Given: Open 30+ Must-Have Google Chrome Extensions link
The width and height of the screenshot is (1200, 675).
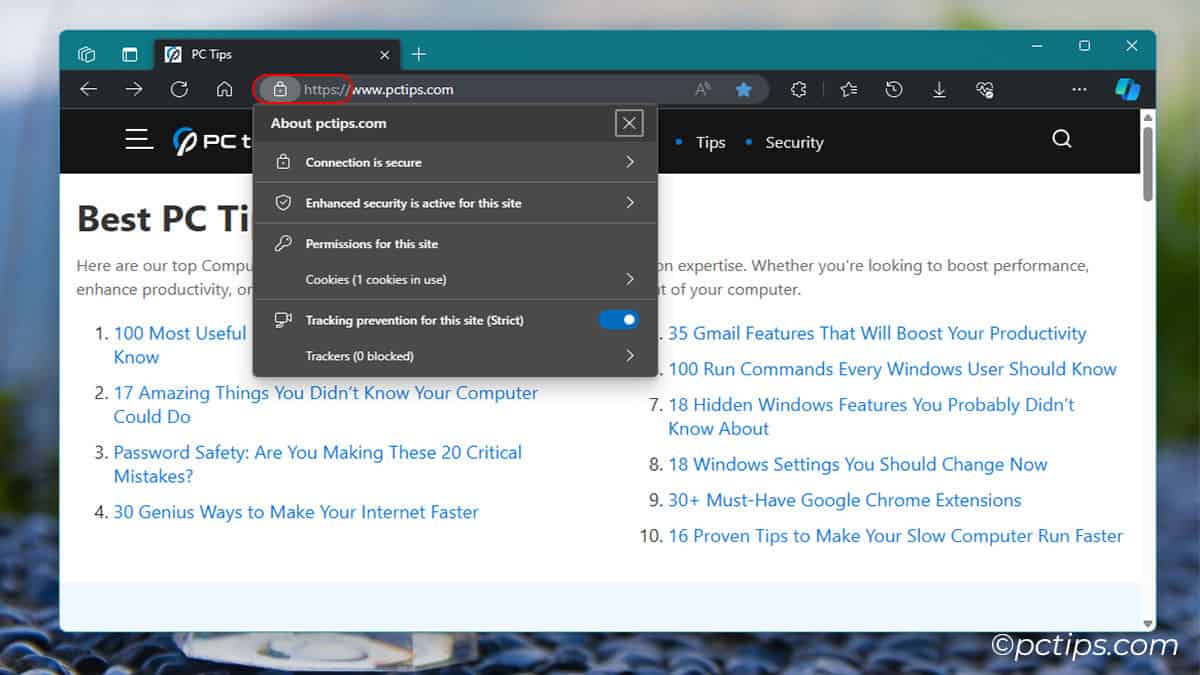Looking at the screenshot, I should [844, 500].
